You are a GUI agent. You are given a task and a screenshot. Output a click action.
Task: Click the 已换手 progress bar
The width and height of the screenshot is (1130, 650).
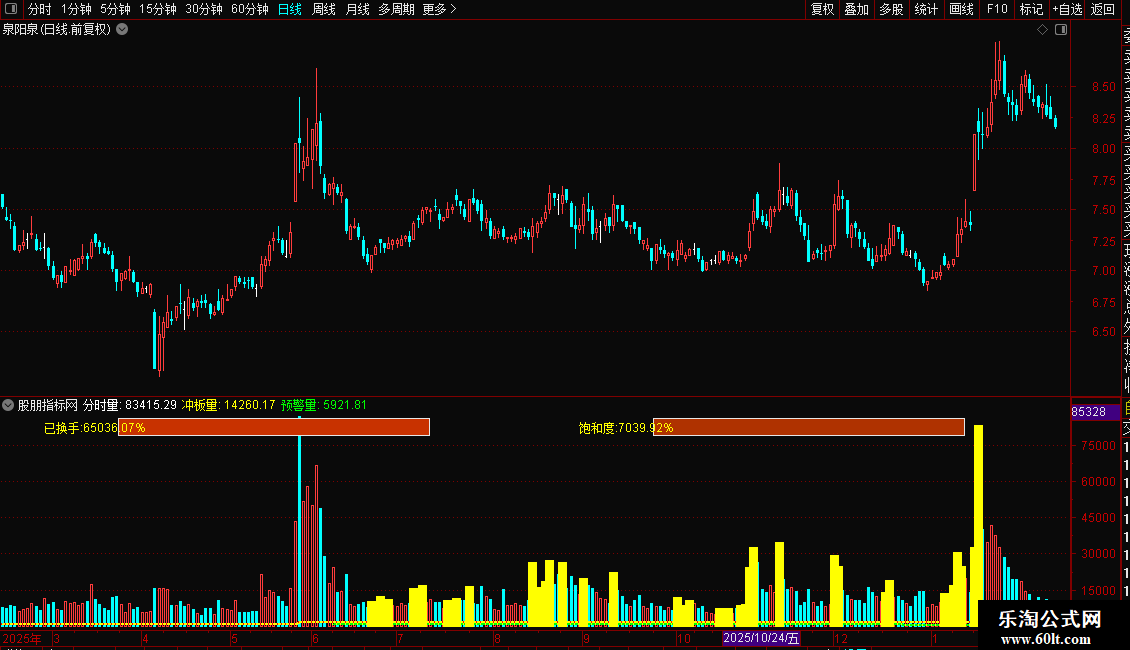click(x=274, y=427)
